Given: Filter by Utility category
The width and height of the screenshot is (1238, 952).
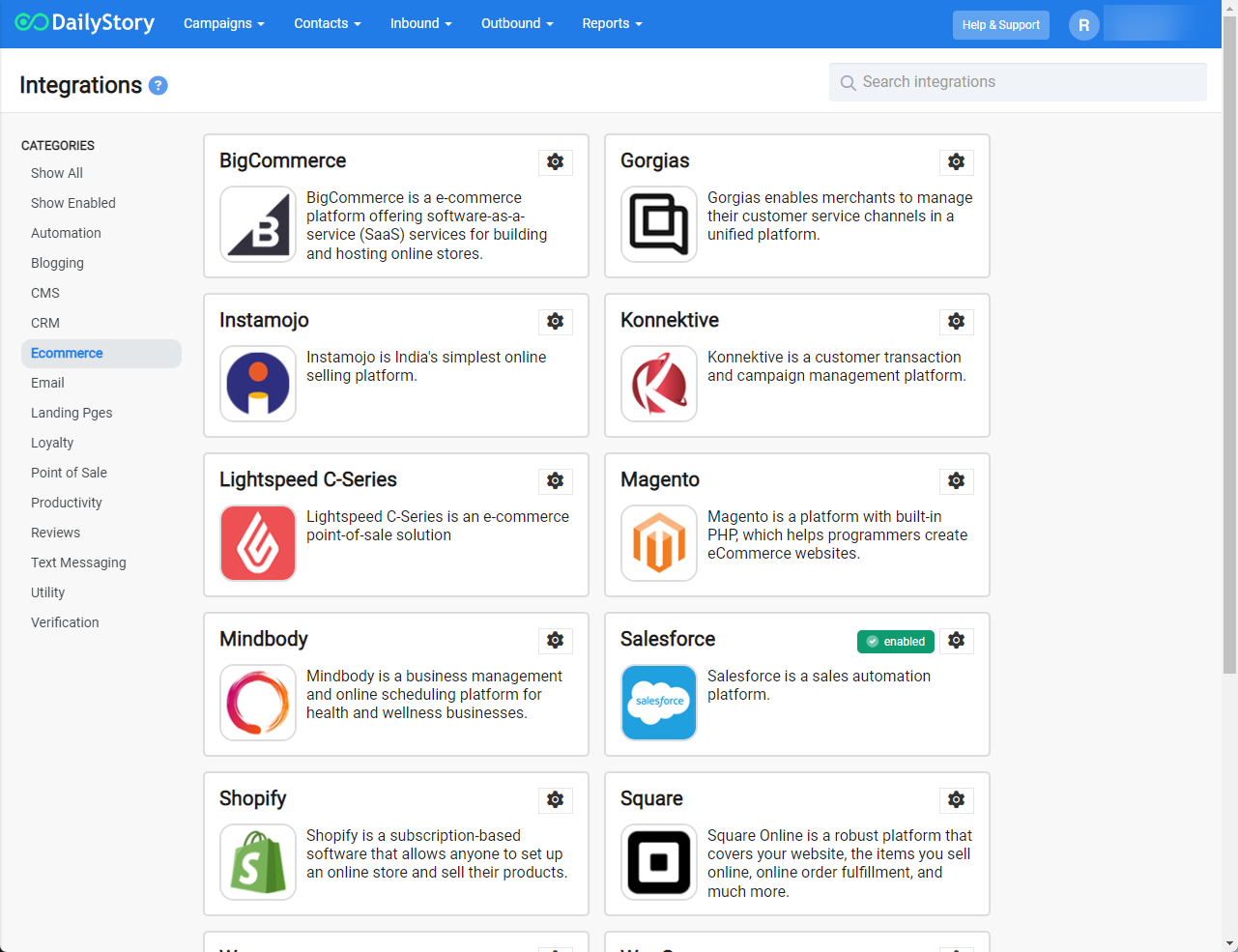Looking at the screenshot, I should 47,592.
